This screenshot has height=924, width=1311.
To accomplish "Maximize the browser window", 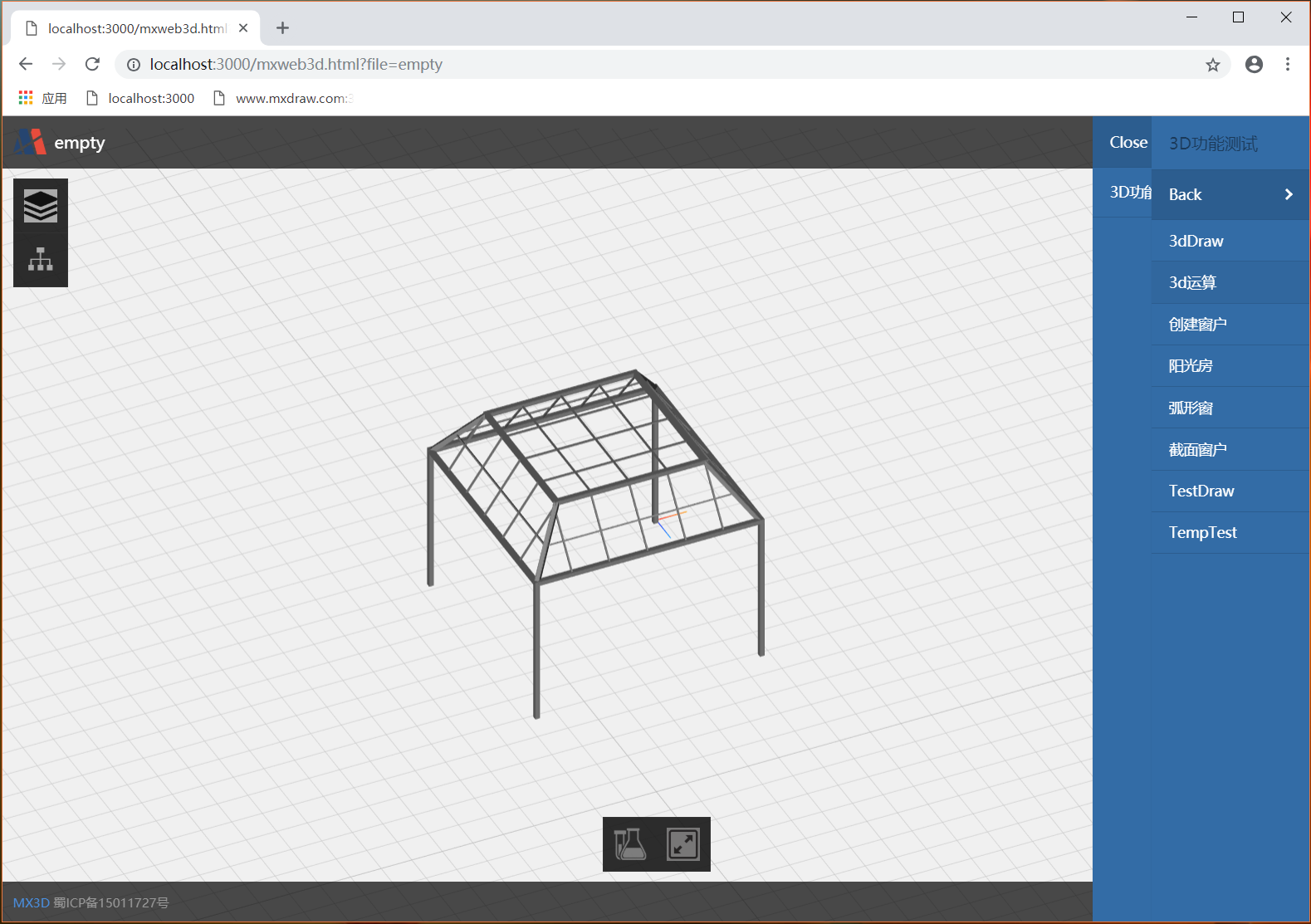I will 1238,17.
